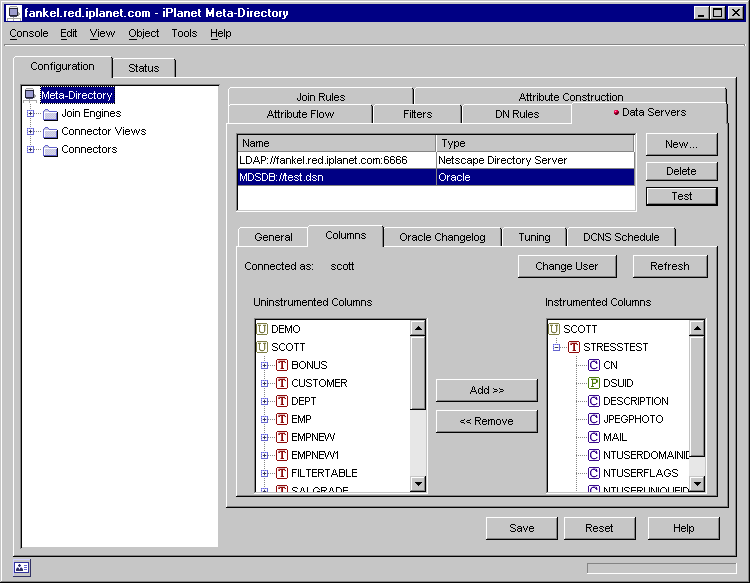750x583 pixels.
Task: Click the title bar application icon
Action: click(x=14, y=13)
